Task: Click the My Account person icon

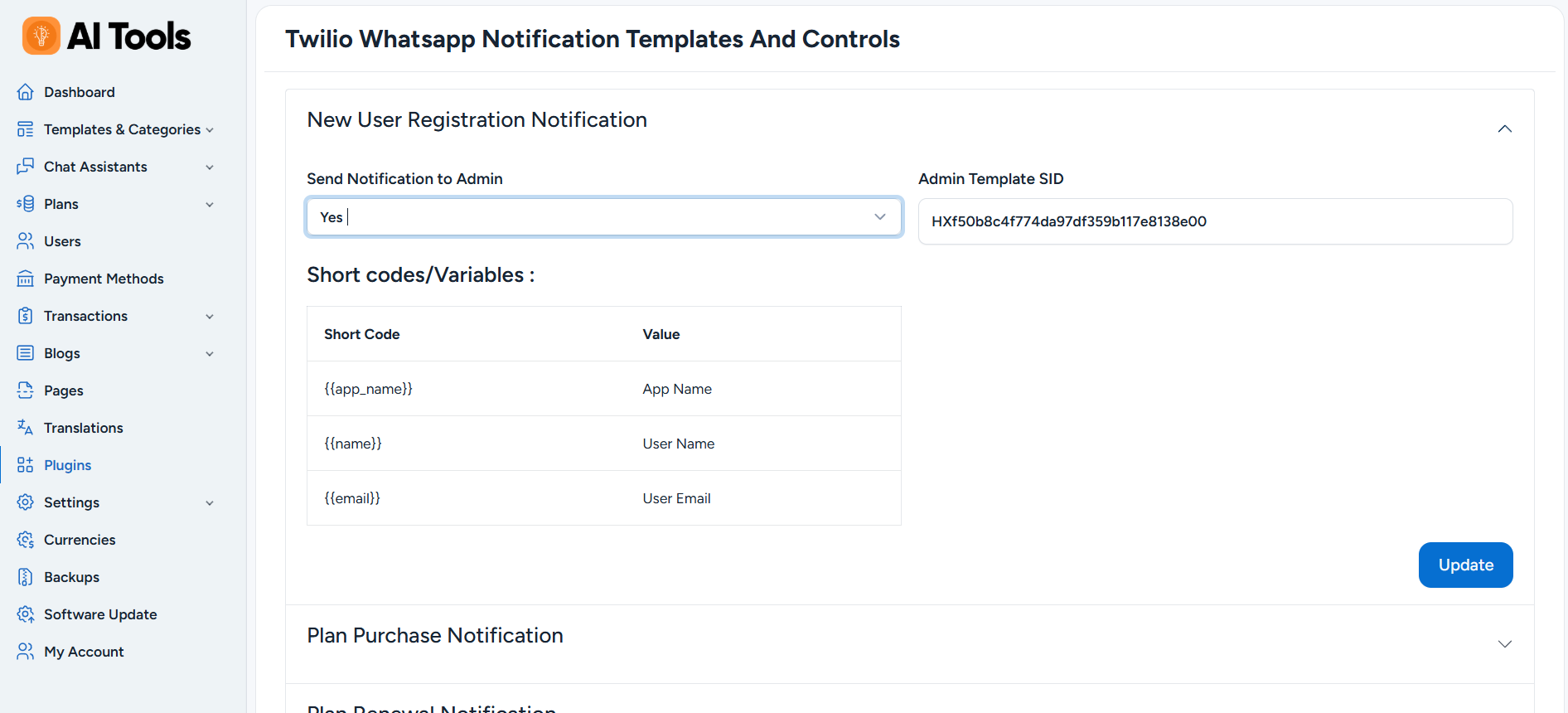Action: click(x=26, y=652)
